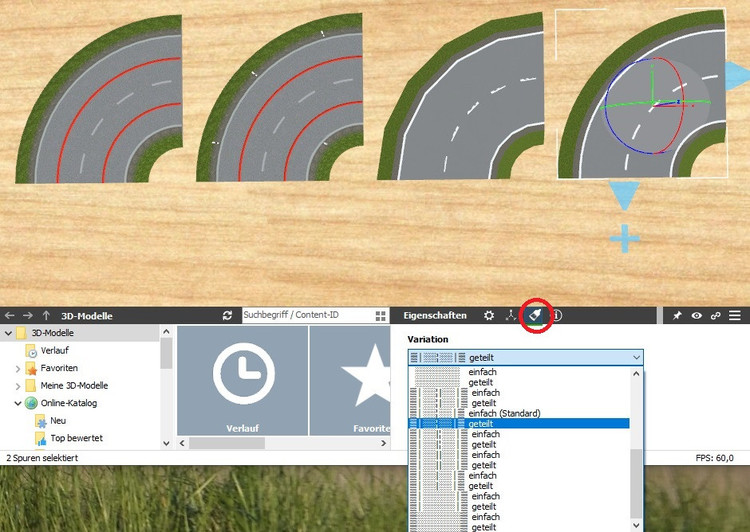Select Online-Katalog in the tree

68,403
